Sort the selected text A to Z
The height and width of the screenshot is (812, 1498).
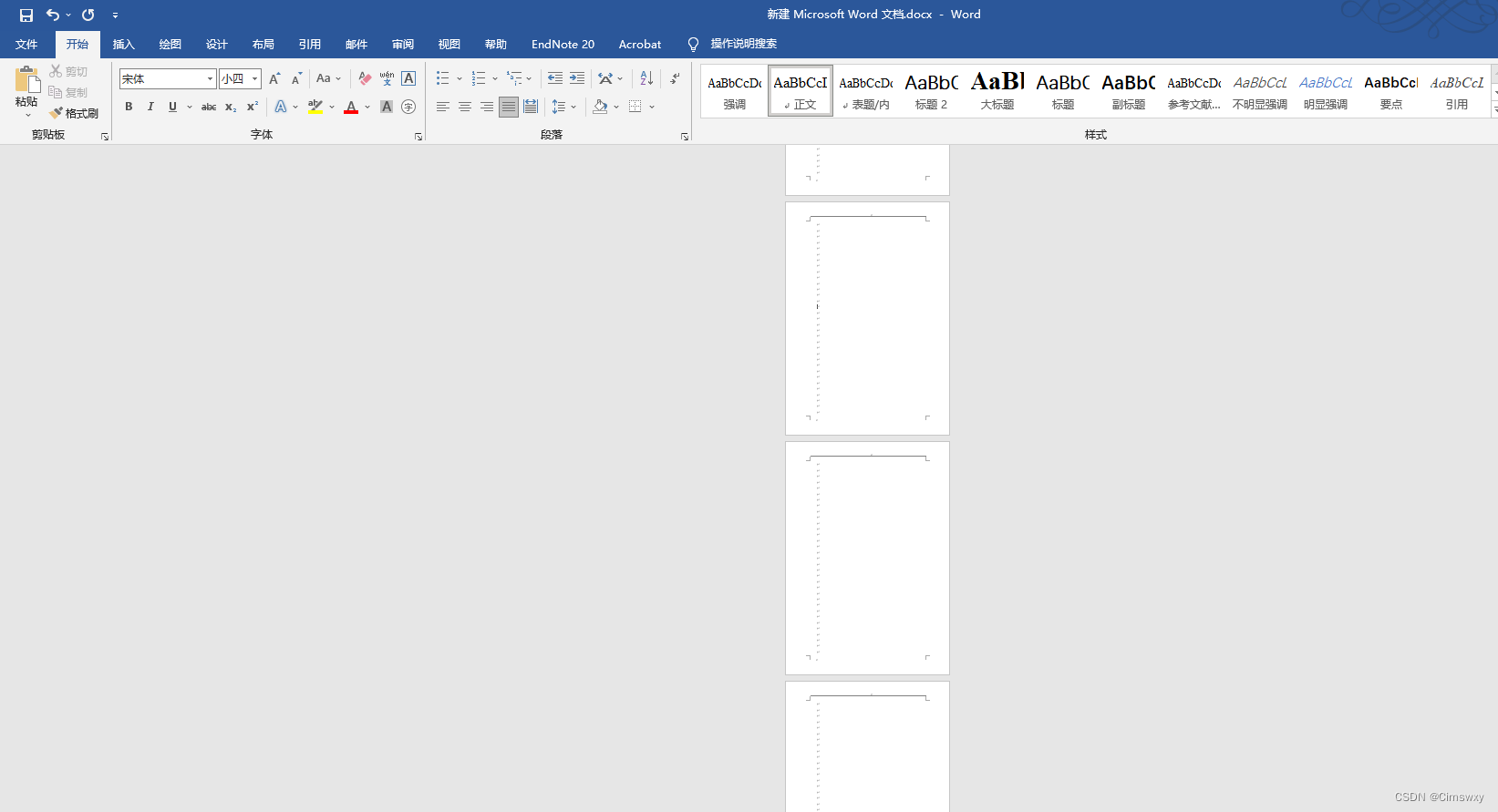pyautogui.click(x=646, y=79)
